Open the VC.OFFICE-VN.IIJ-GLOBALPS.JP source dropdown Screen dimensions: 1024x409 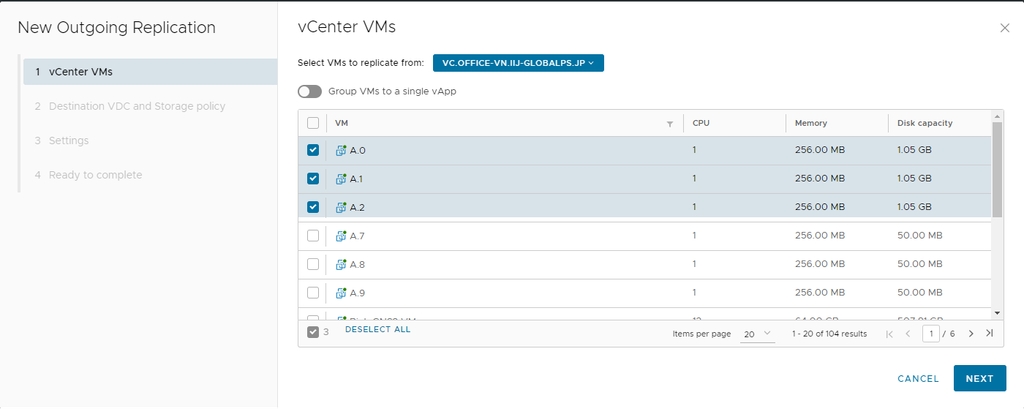[x=518, y=63]
